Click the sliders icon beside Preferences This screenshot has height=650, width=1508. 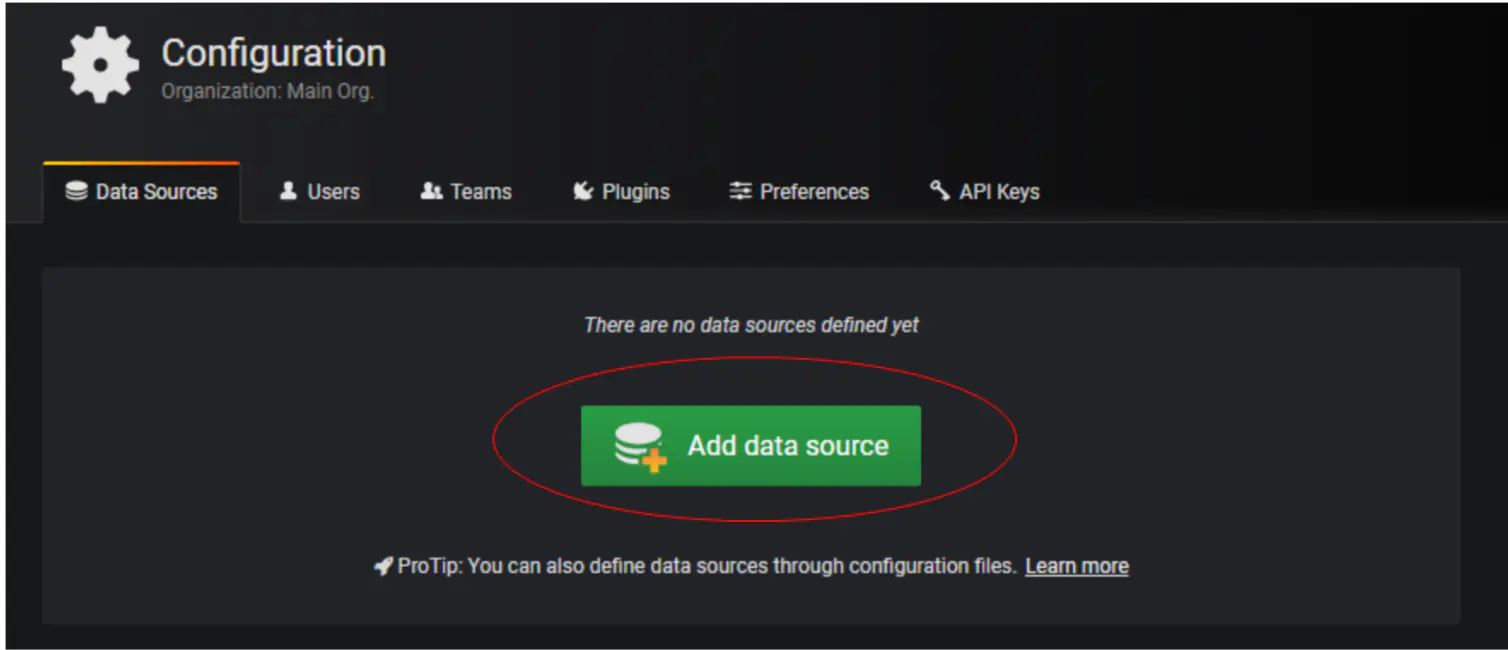(x=740, y=191)
